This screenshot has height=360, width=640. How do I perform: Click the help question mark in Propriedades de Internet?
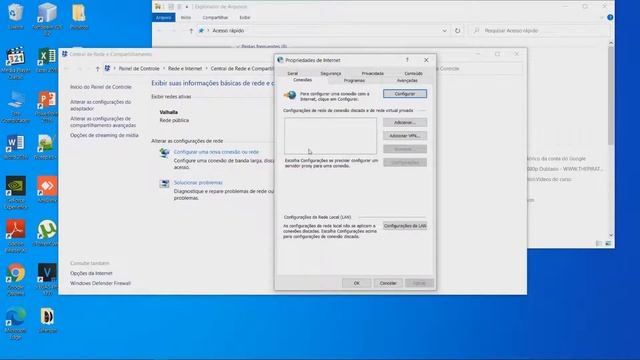coord(407,60)
